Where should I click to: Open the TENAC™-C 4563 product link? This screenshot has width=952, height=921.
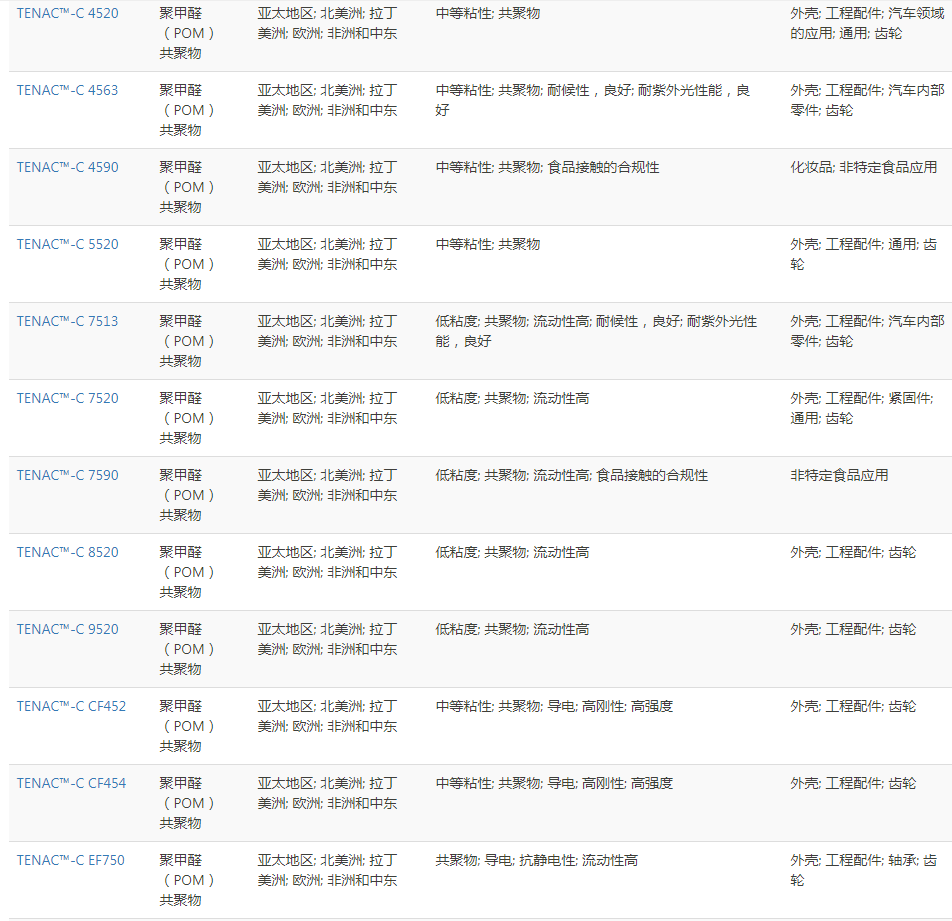(x=67, y=90)
